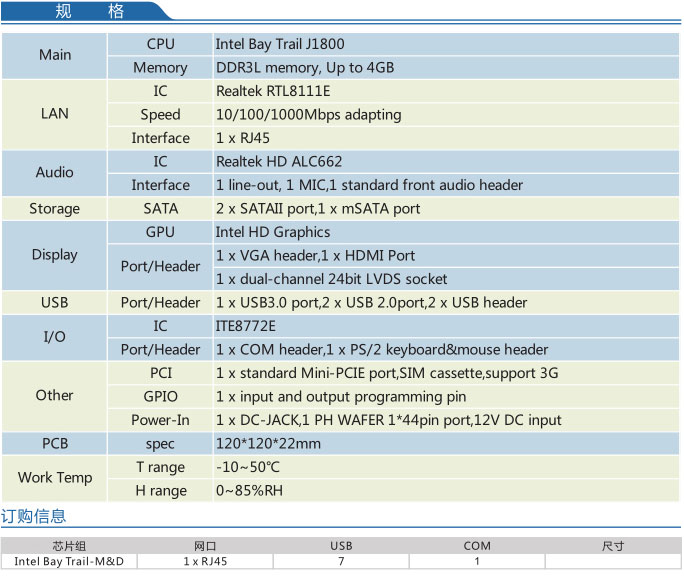Click the Work Temp category cell
The image size is (684, 576).
tap(55, 478)
